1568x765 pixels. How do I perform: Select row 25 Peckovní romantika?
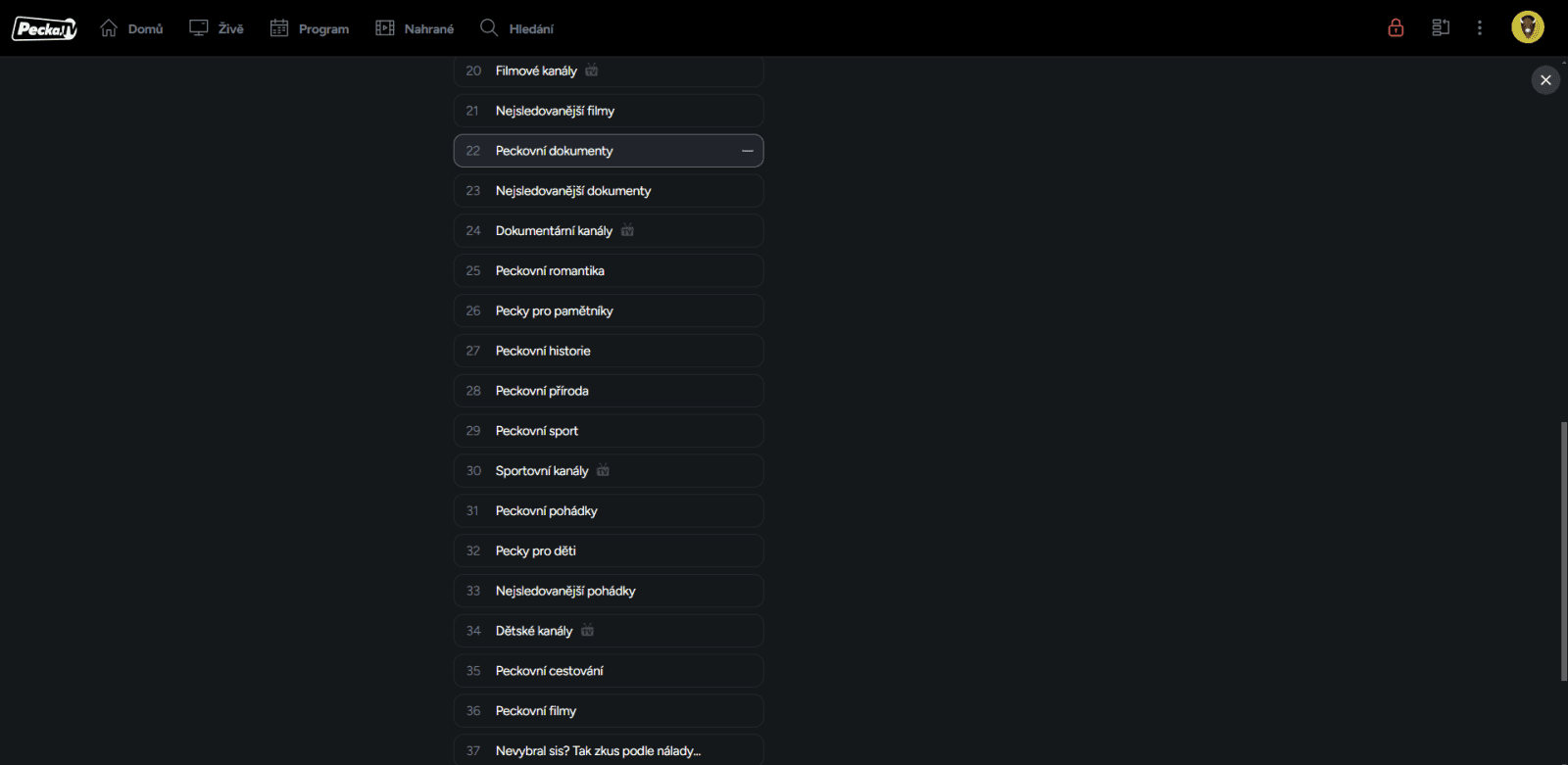point(609,270)
